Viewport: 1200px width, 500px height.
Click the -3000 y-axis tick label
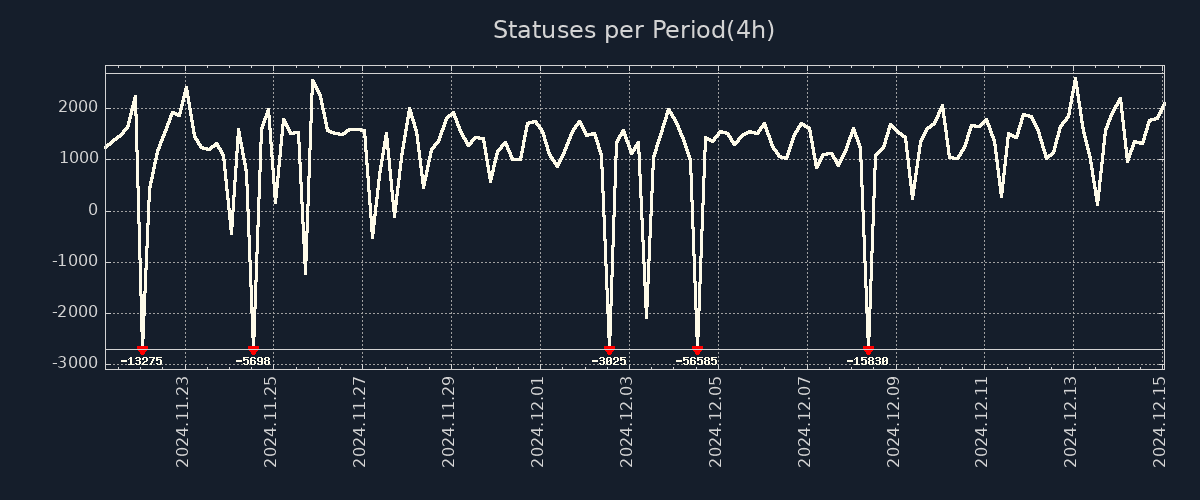click(75, 363)
